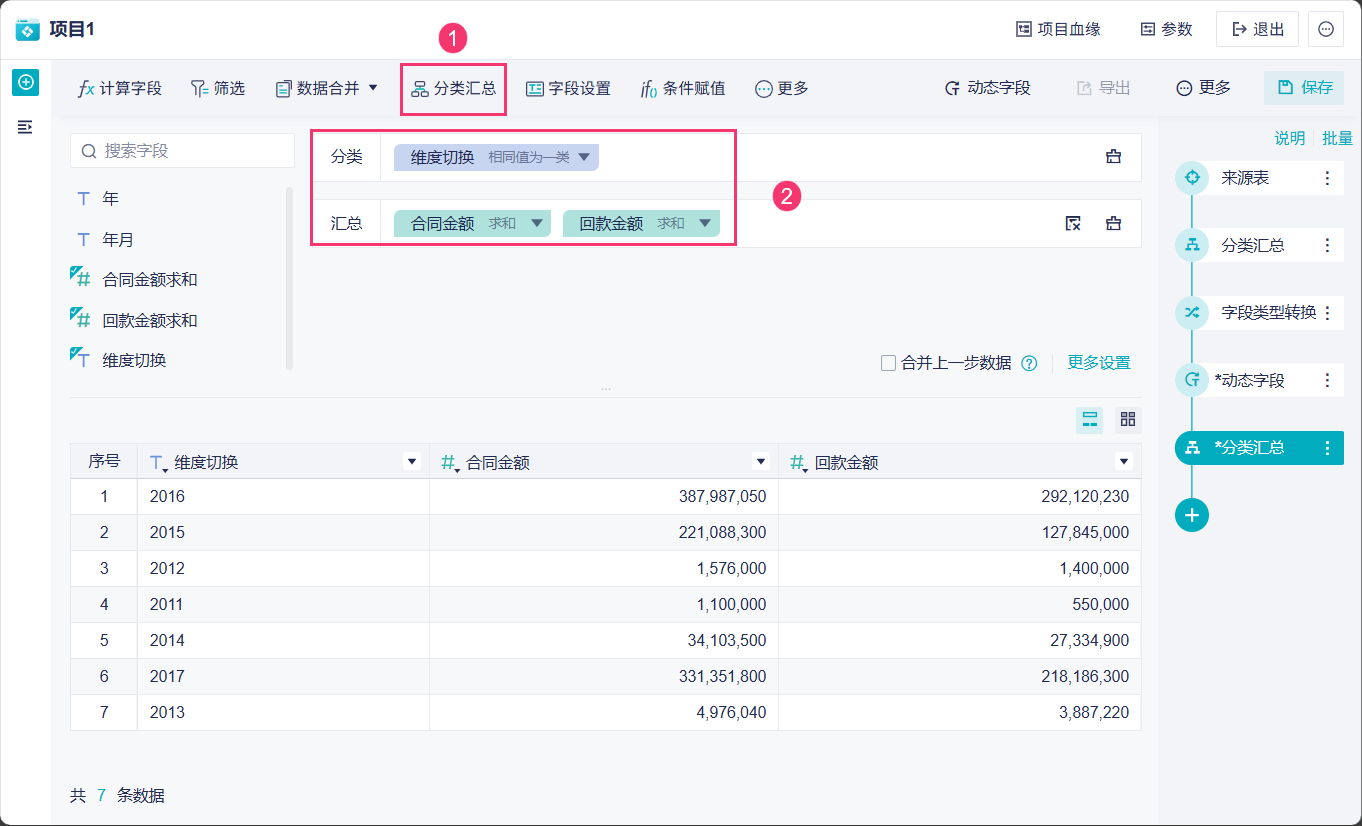This screenshot has width=1362, height=826.
Task: Open the 更多设置 link
Action: [x=1098, y=363]
